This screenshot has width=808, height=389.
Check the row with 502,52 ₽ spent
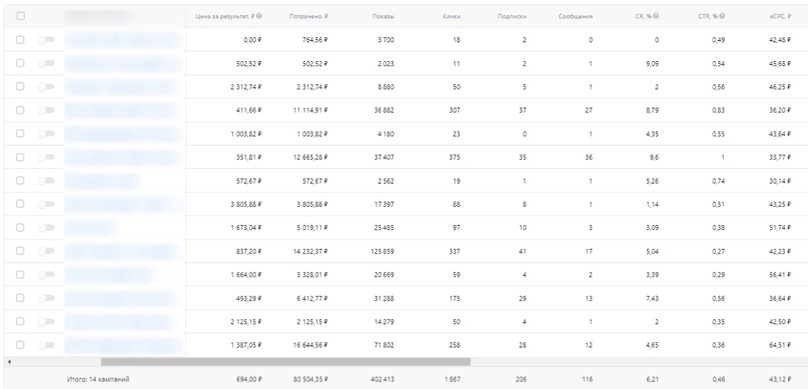click(20, 63)
